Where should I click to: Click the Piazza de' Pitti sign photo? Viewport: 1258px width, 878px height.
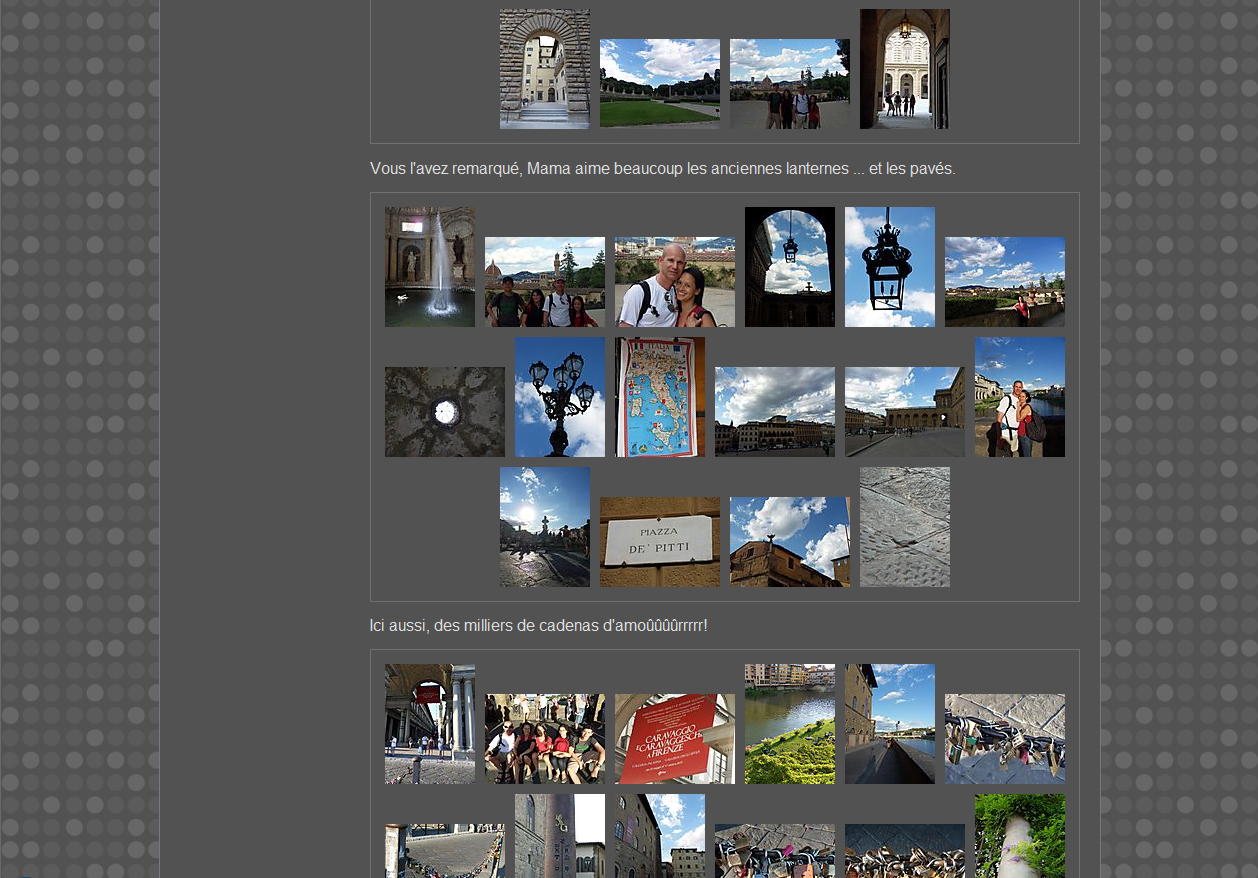point(659,542)
